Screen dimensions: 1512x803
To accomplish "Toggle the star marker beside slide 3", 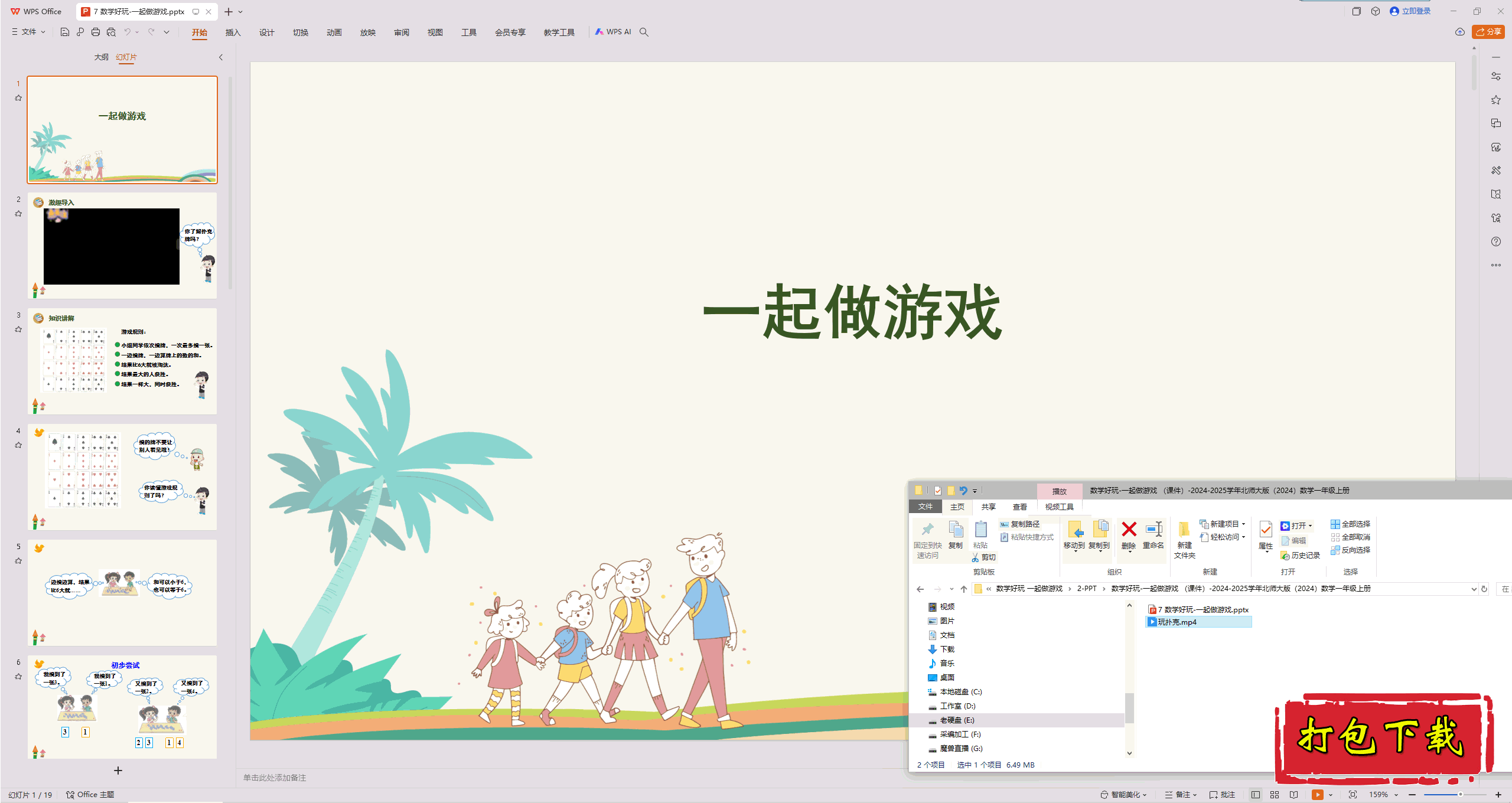I will tap(18, 329).
